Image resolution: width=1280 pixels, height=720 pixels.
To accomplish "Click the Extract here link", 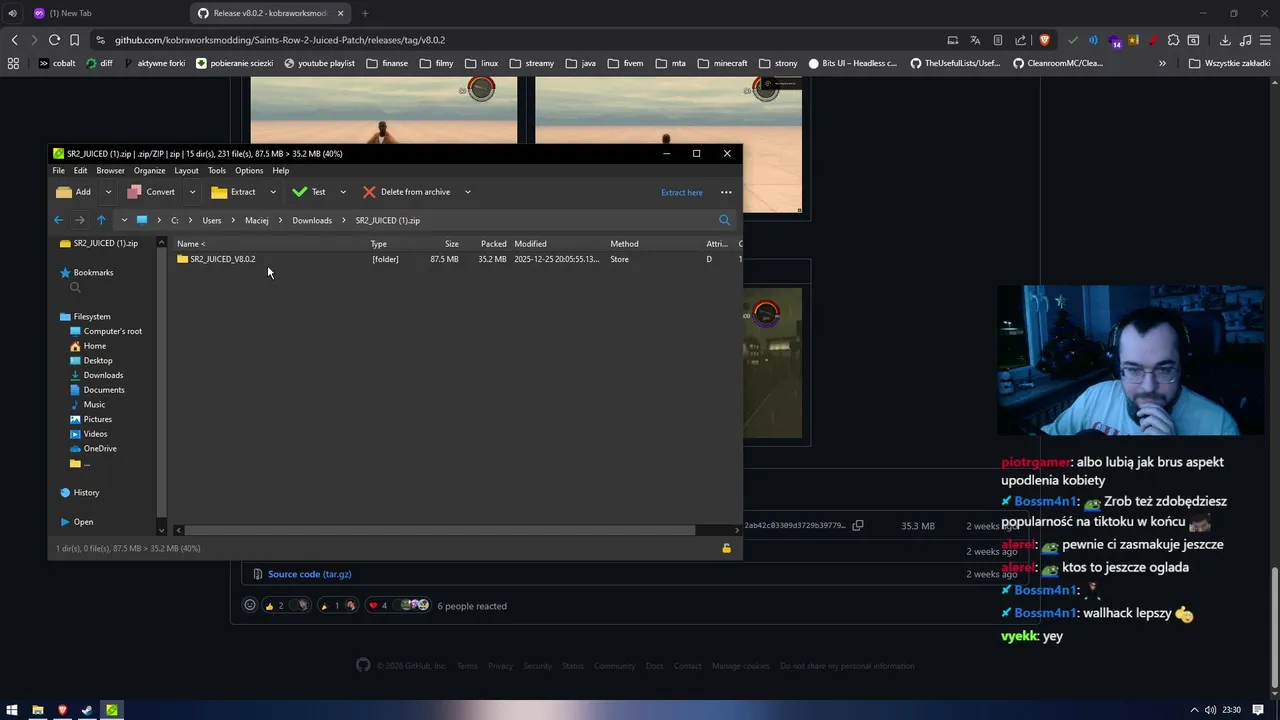I will [682, 192].
